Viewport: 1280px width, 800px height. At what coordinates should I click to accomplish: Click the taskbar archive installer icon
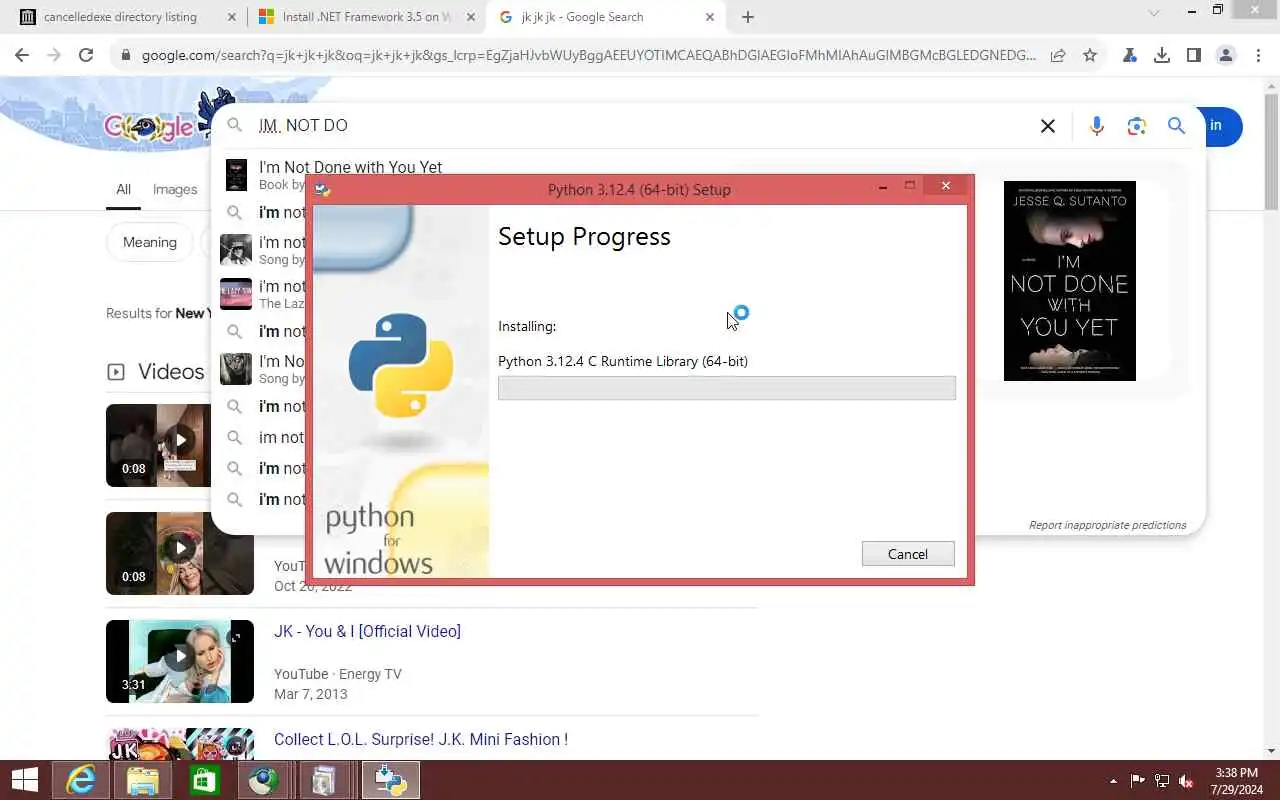324,780
